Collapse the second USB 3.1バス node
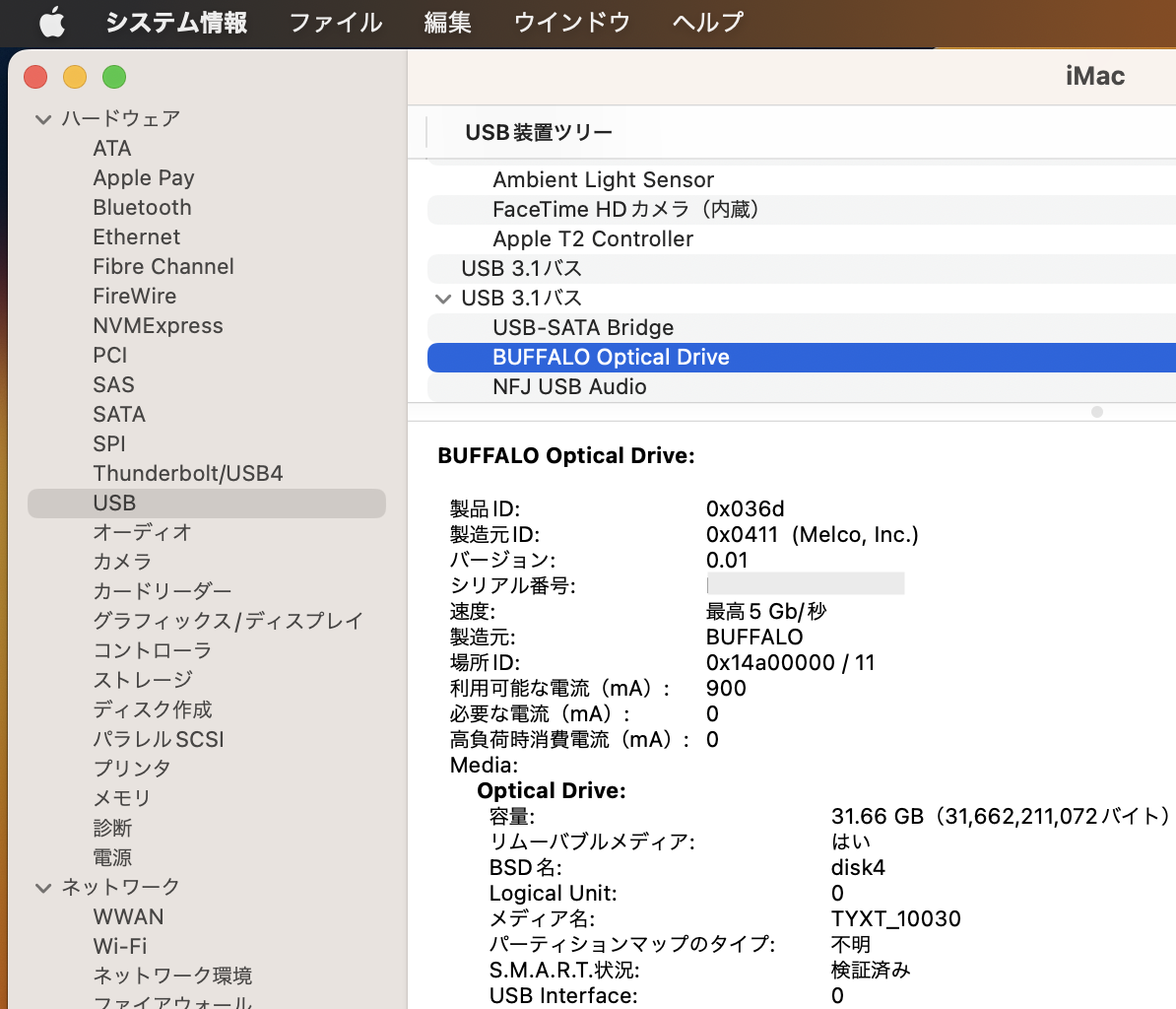Viewport: 1176px width, 1009px height. [x=442, y=299]
